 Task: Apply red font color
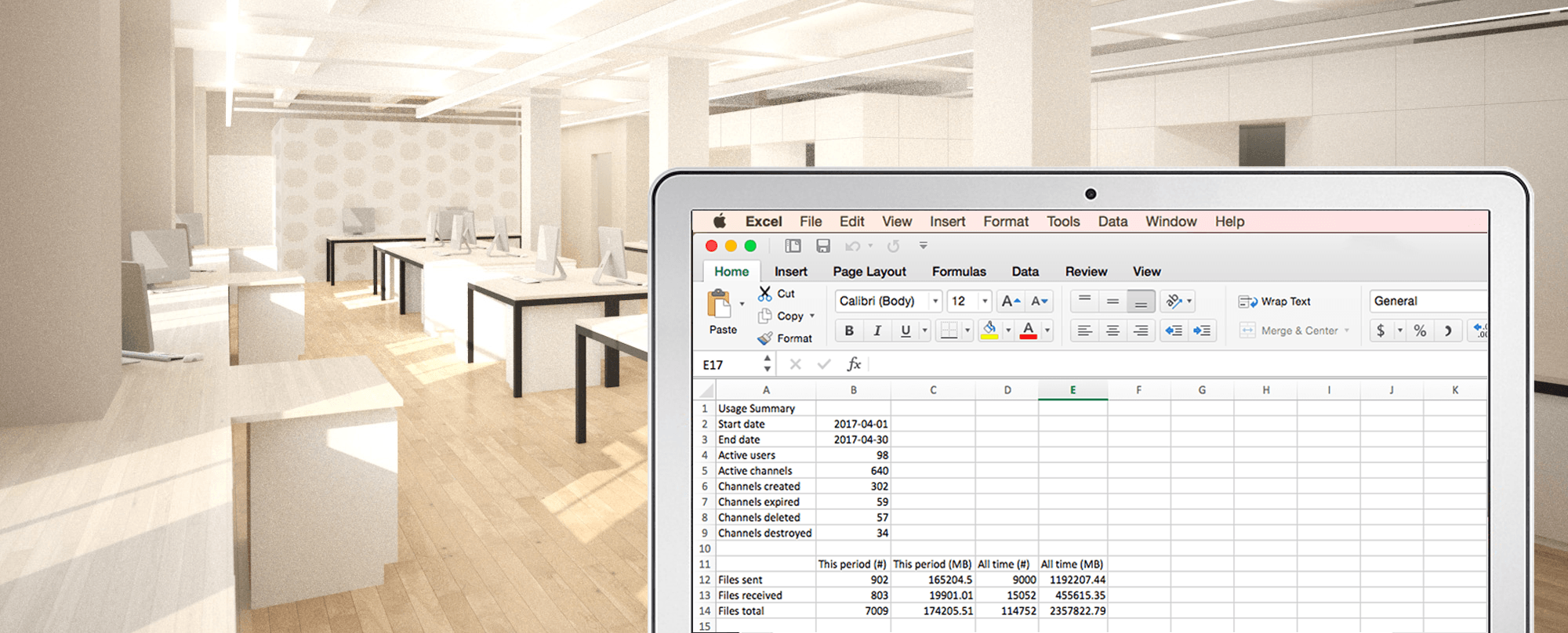(x=1029, y=331)
